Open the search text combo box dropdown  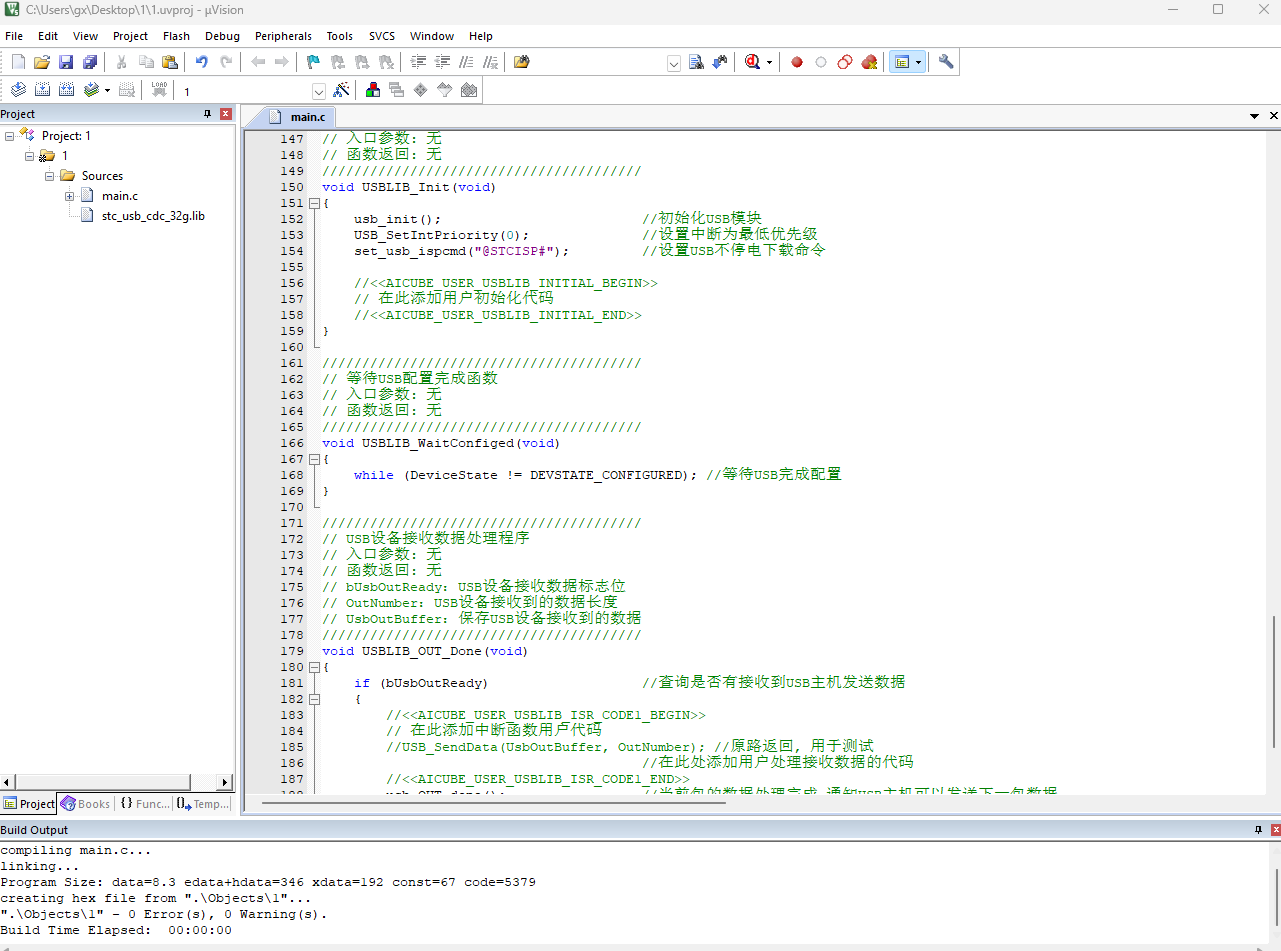[x=673, y=63]
